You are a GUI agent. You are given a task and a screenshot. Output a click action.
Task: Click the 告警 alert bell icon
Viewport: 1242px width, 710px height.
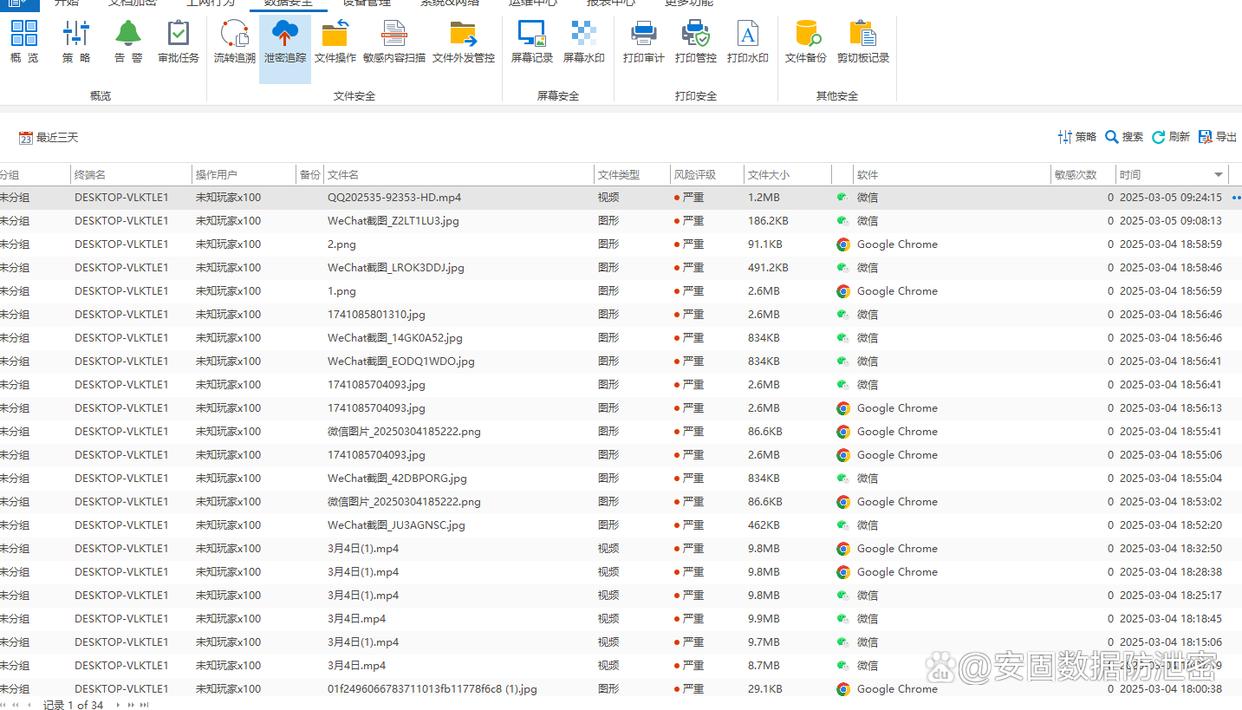click(128, 42)
